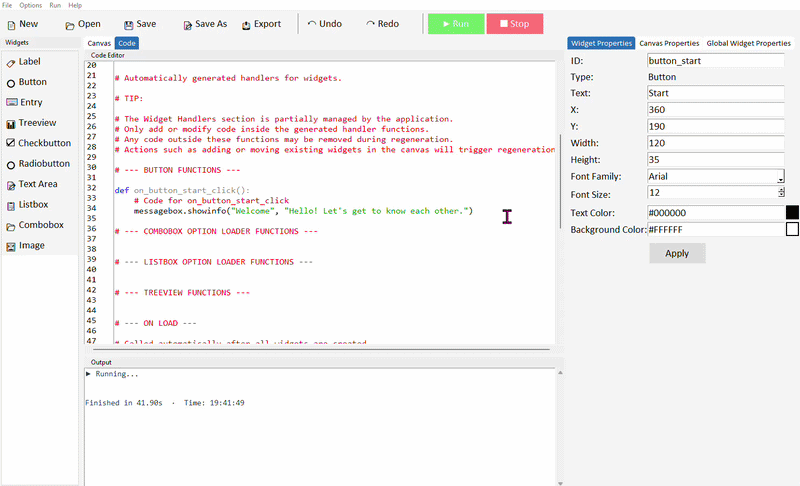800x486 pixels.
Task: Undo the last action
Action: tap(312, 24)
